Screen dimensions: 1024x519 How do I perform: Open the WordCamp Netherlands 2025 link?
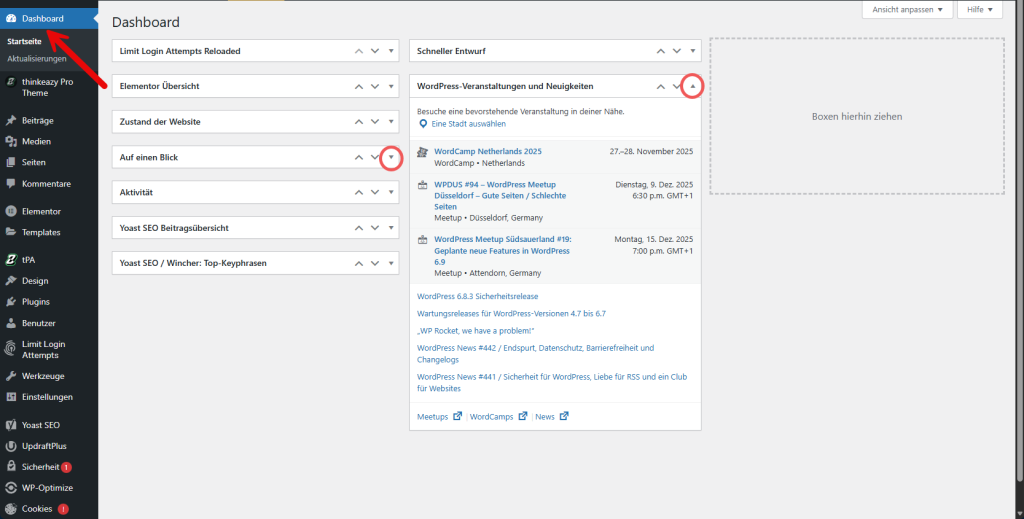pos(487,151)
